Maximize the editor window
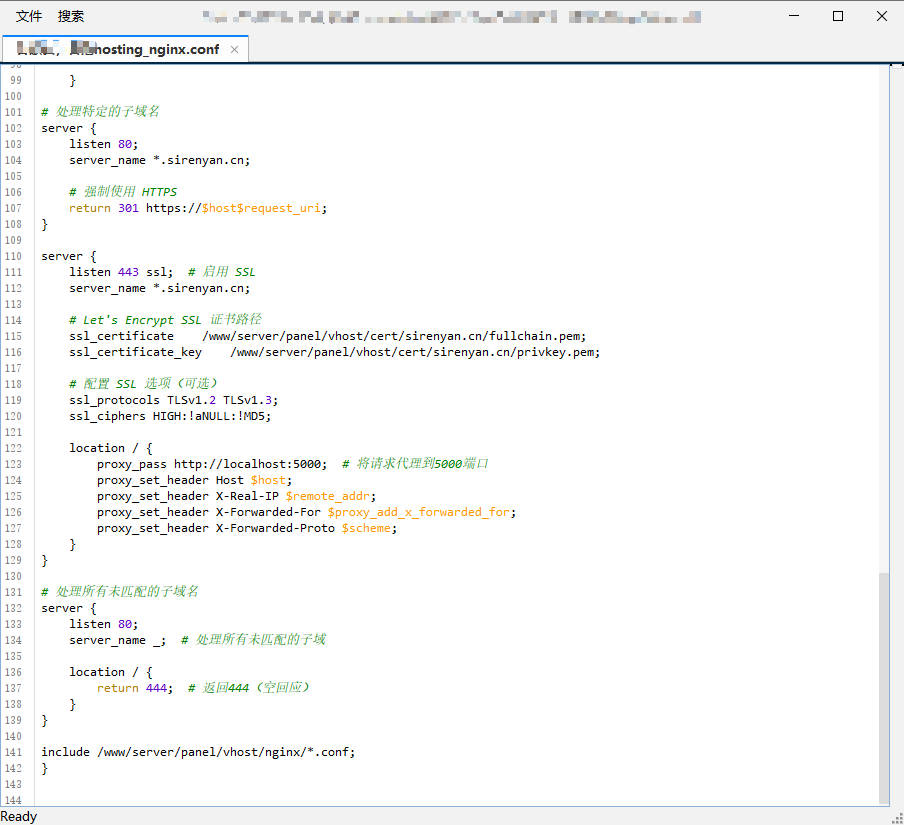 click(838, 16)
